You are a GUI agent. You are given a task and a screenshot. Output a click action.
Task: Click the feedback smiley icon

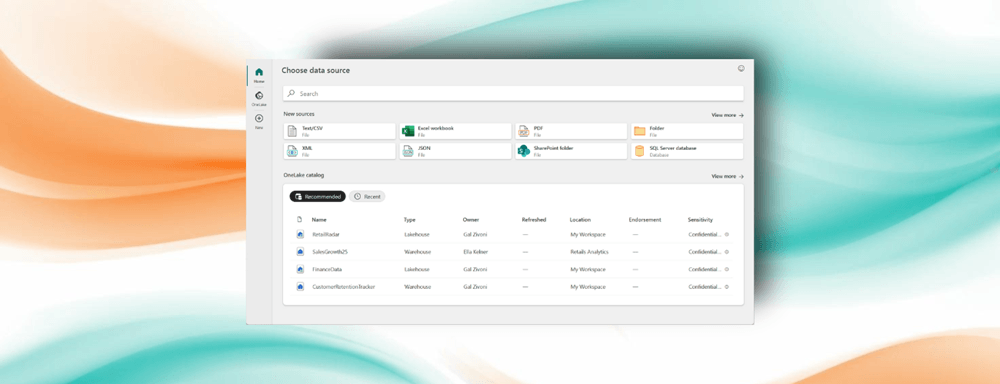[740, 68]
